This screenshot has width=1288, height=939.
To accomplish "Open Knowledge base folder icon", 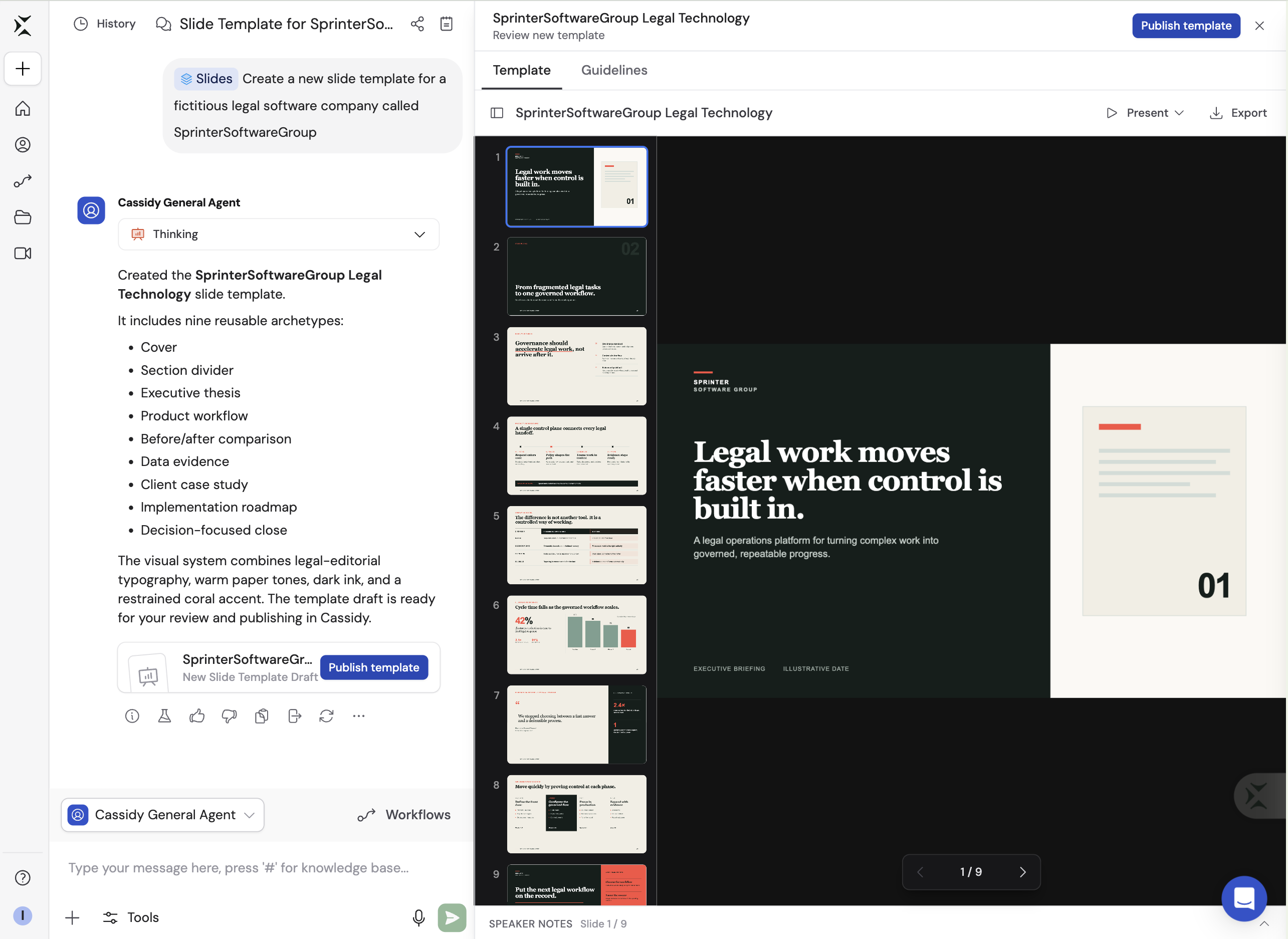I will pos(23,217).
